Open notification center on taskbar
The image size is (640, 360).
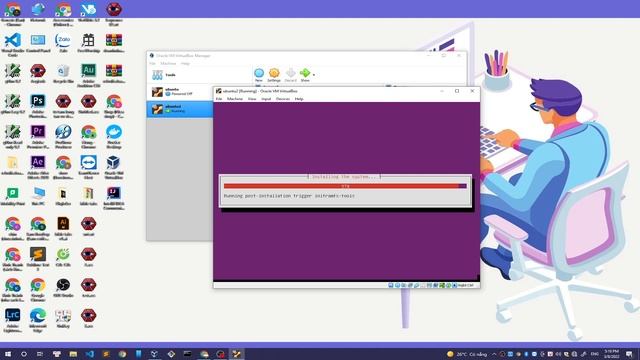pos(629,354)
